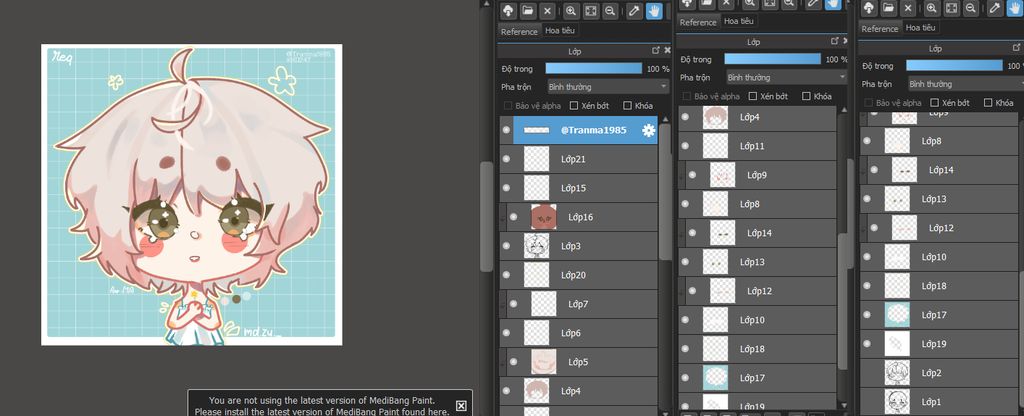Enable Khóa checkbox in right panel
This screenshot has height=416, width=1024.
tap(988, 103)
